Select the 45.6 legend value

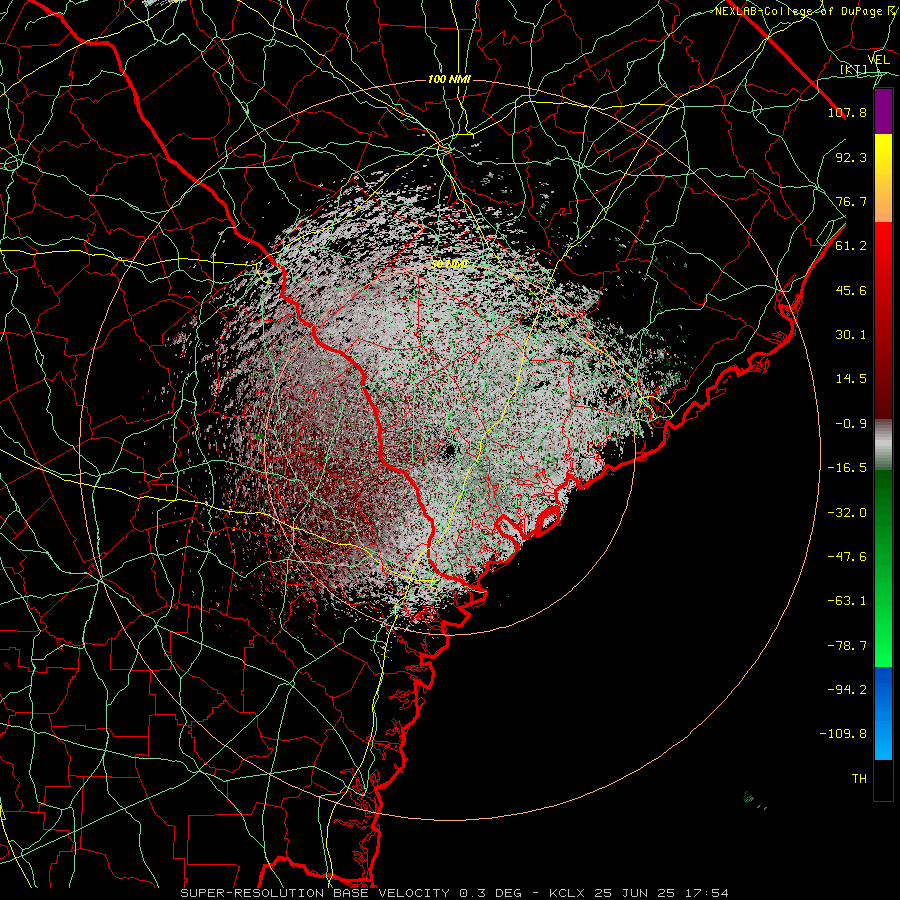click(851, 290)
